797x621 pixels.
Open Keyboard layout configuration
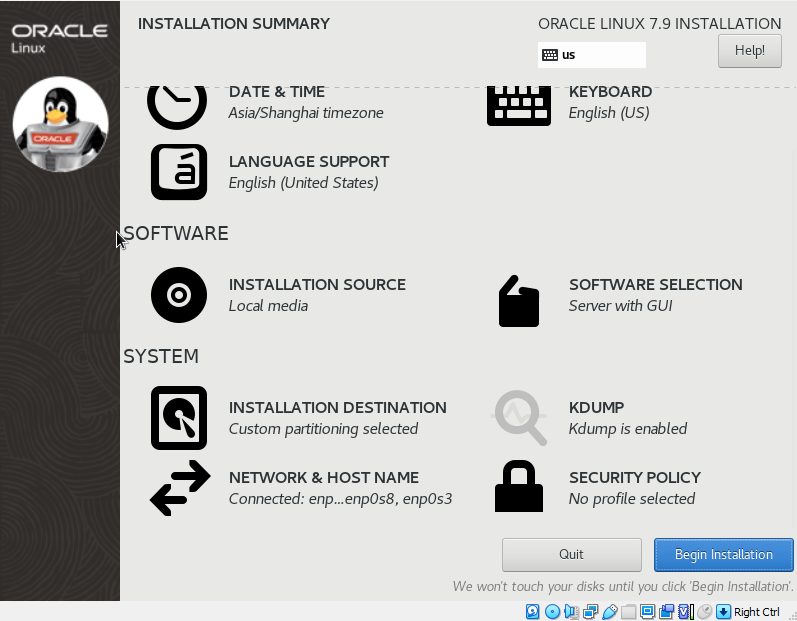click(x=518, y=103)
